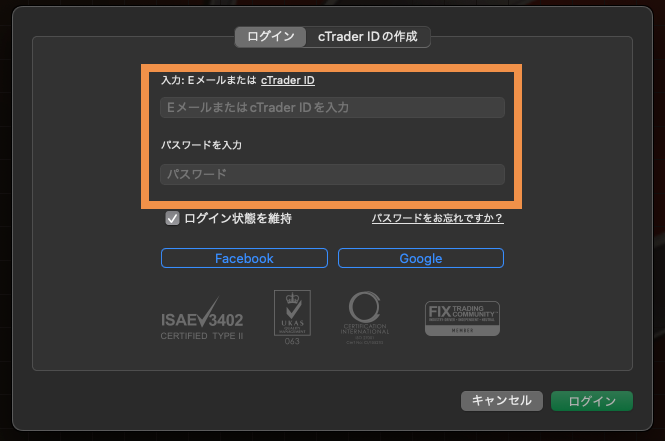Viewport: 665px width, 441px height.
Task: Click the Certification International circular logo
Action: [365, 318]
